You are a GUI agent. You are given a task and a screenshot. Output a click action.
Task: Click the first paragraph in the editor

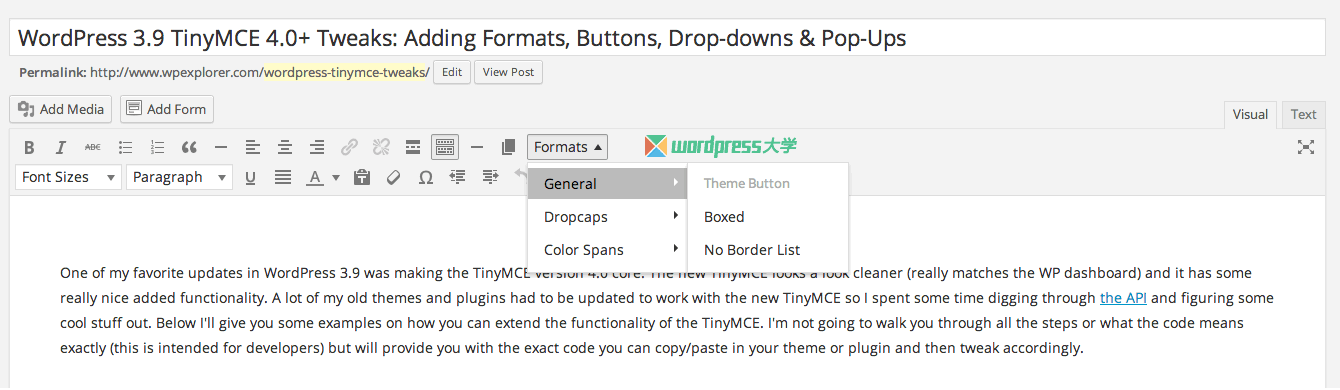pyautogui.click(x=667, y=310)
